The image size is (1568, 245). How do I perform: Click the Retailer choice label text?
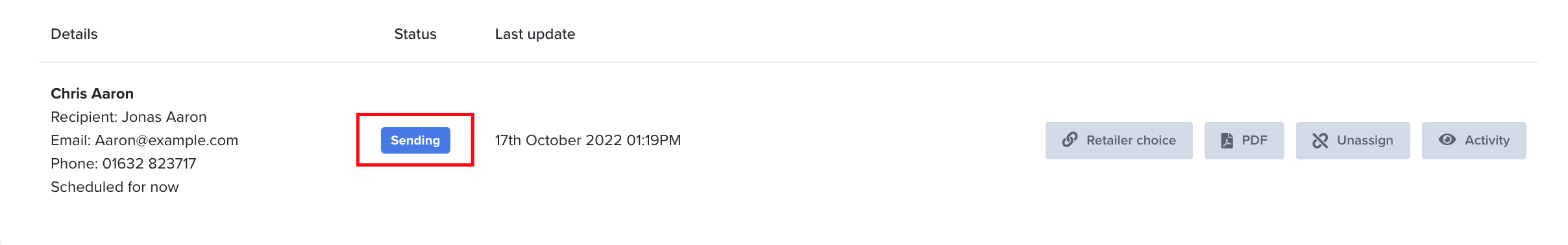1131,141
